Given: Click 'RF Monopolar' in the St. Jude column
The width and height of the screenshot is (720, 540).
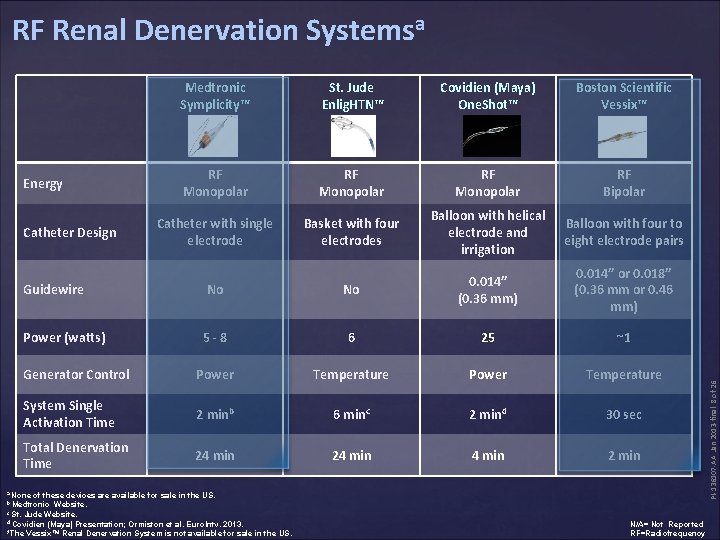Looking at the screenshot, I should point(352,183).
